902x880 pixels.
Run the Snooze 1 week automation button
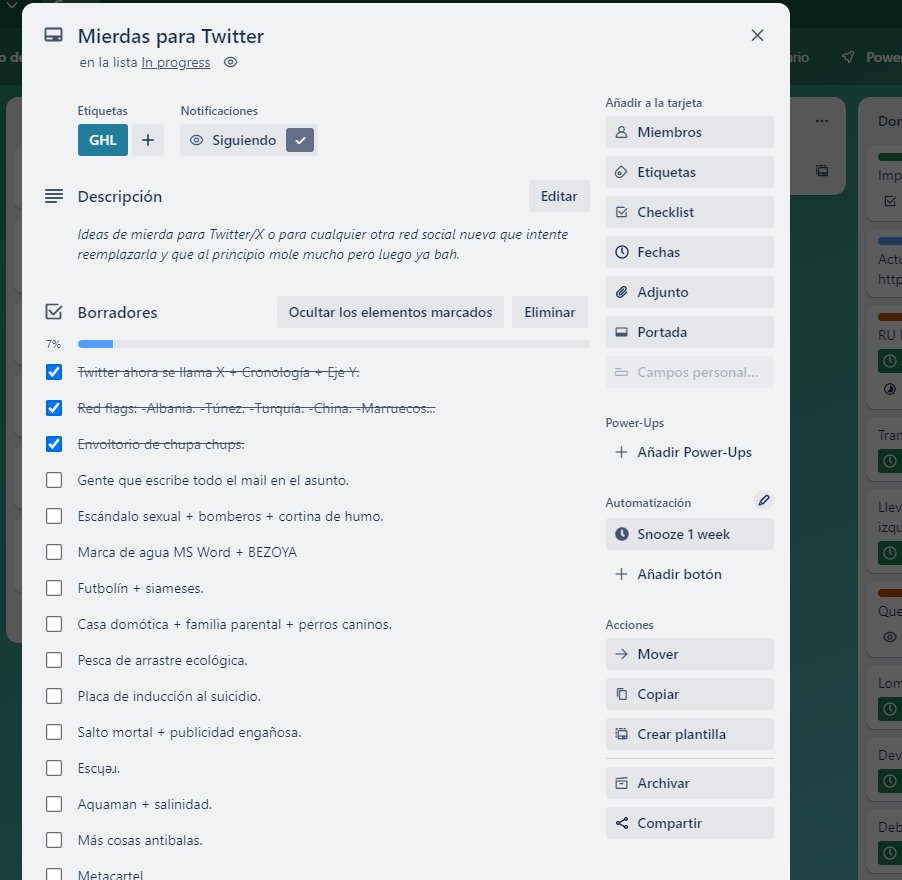point(689,534)
